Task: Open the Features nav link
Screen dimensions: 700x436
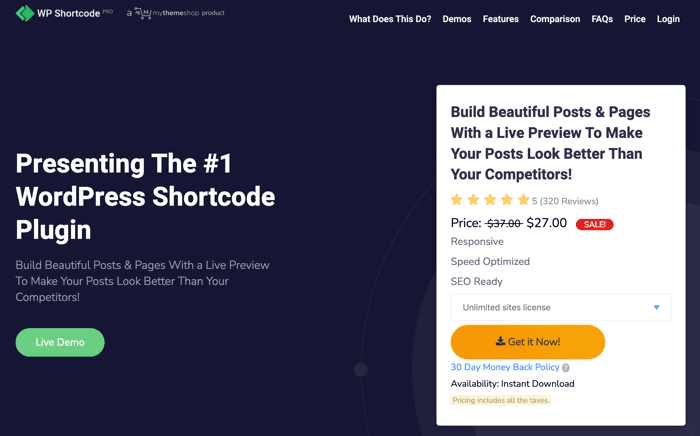Action: 500,19
